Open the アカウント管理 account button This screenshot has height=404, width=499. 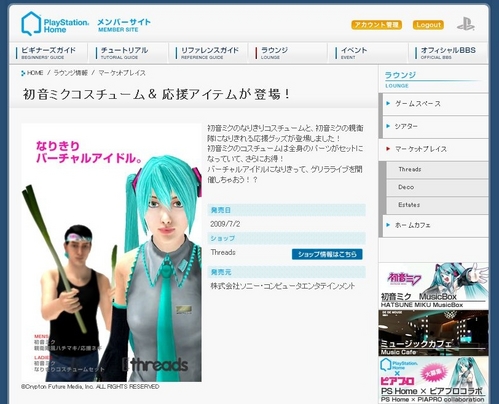pyautogui.click(x=376, y=25)
